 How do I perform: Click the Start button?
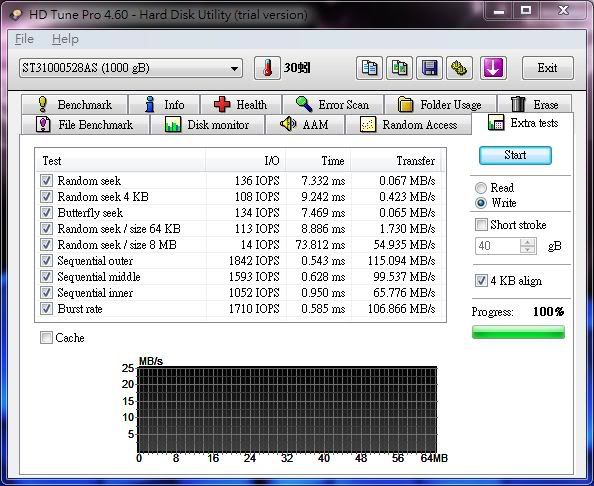click(515, 155)
